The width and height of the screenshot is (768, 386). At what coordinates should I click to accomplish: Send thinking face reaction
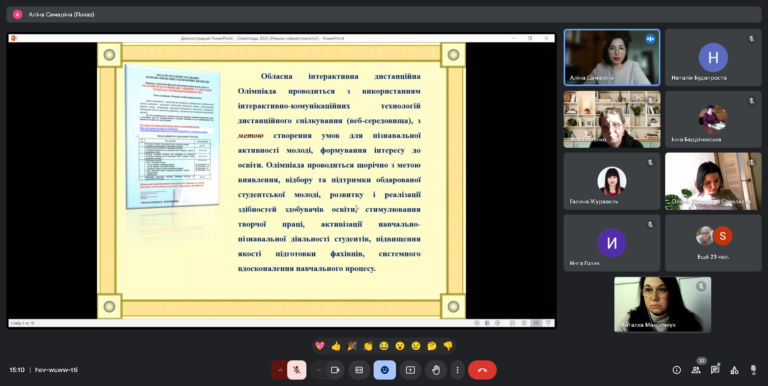click(x=432, y=346)
